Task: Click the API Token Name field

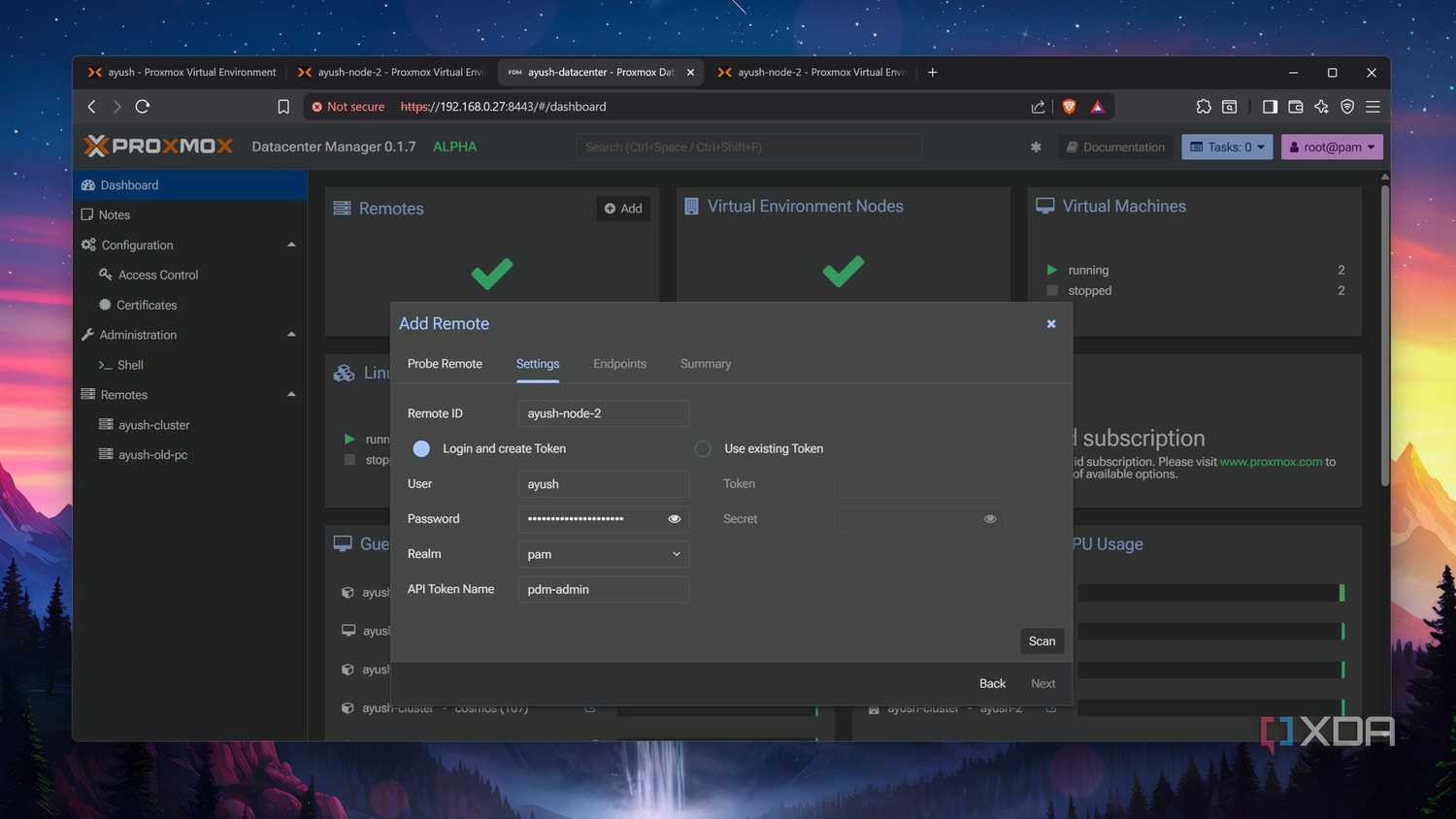Action: click(x=604, y=590)
